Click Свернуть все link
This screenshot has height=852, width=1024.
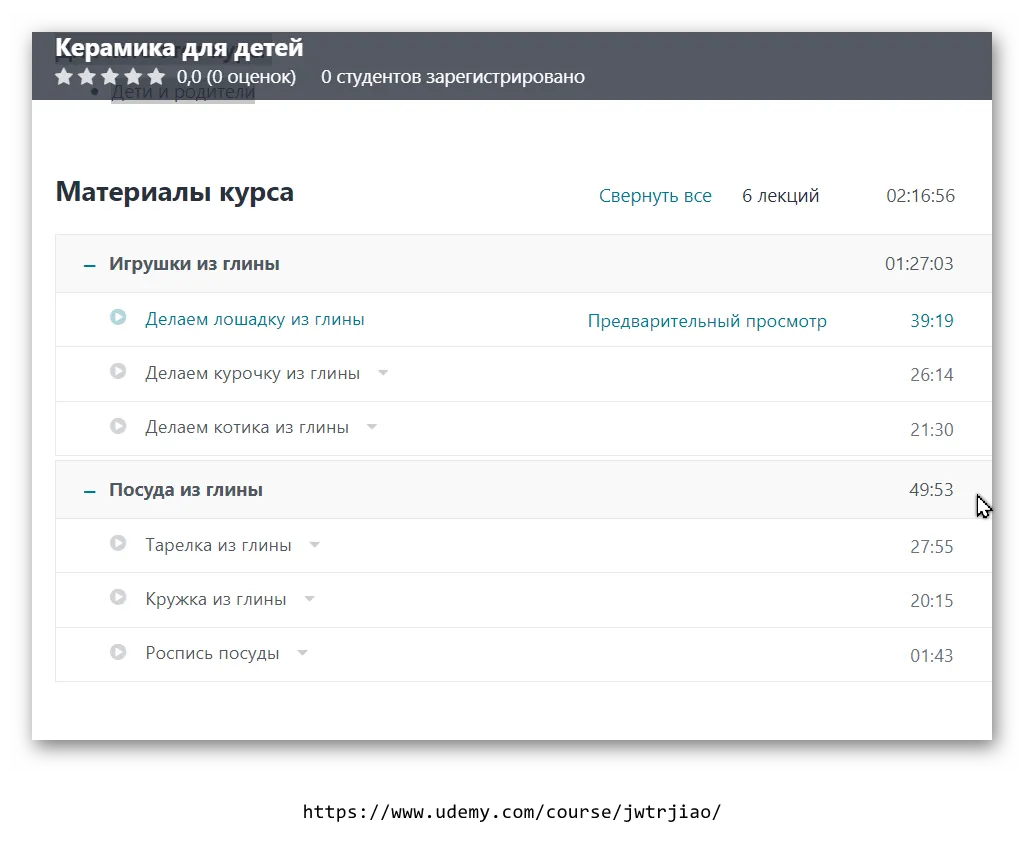click(655, 196)
